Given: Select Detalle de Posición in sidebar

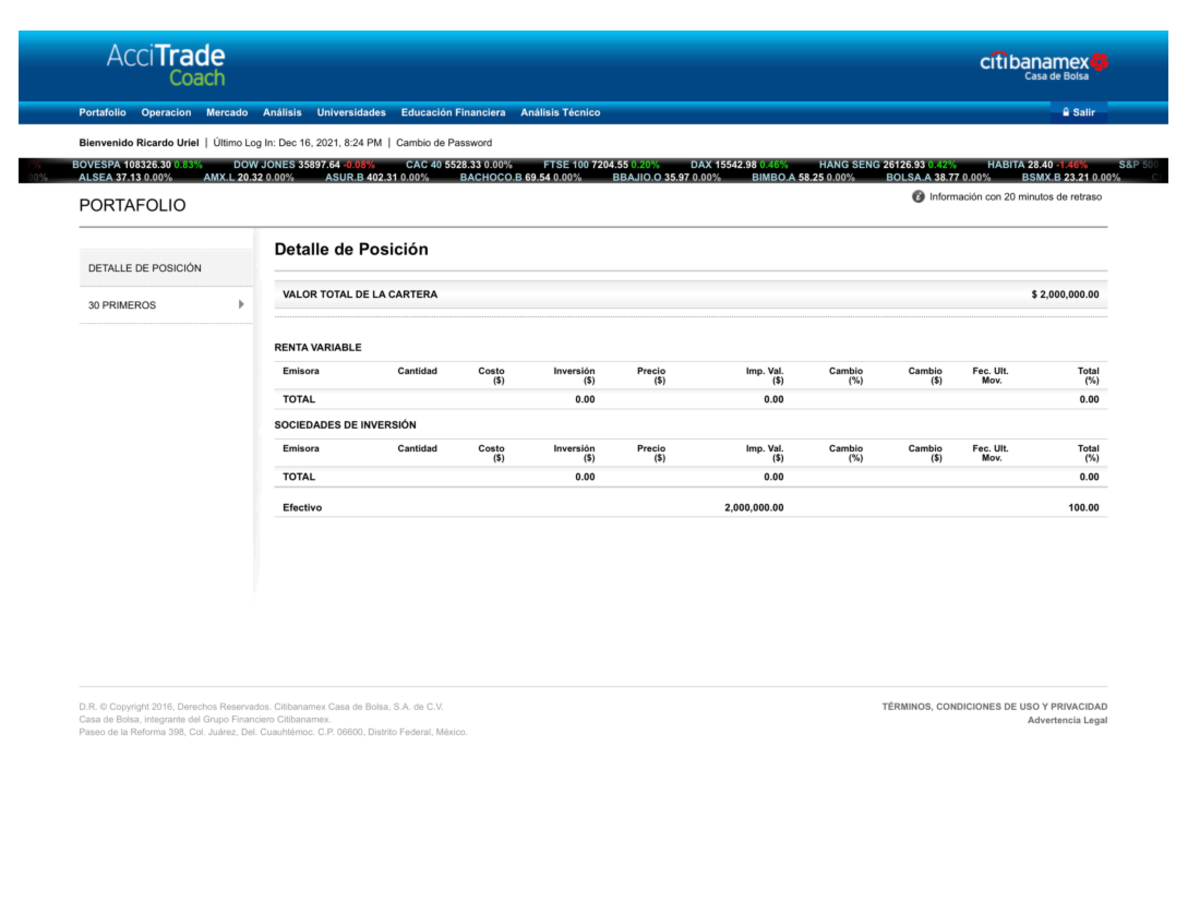Looking at the screenshot, I should 145,268.
